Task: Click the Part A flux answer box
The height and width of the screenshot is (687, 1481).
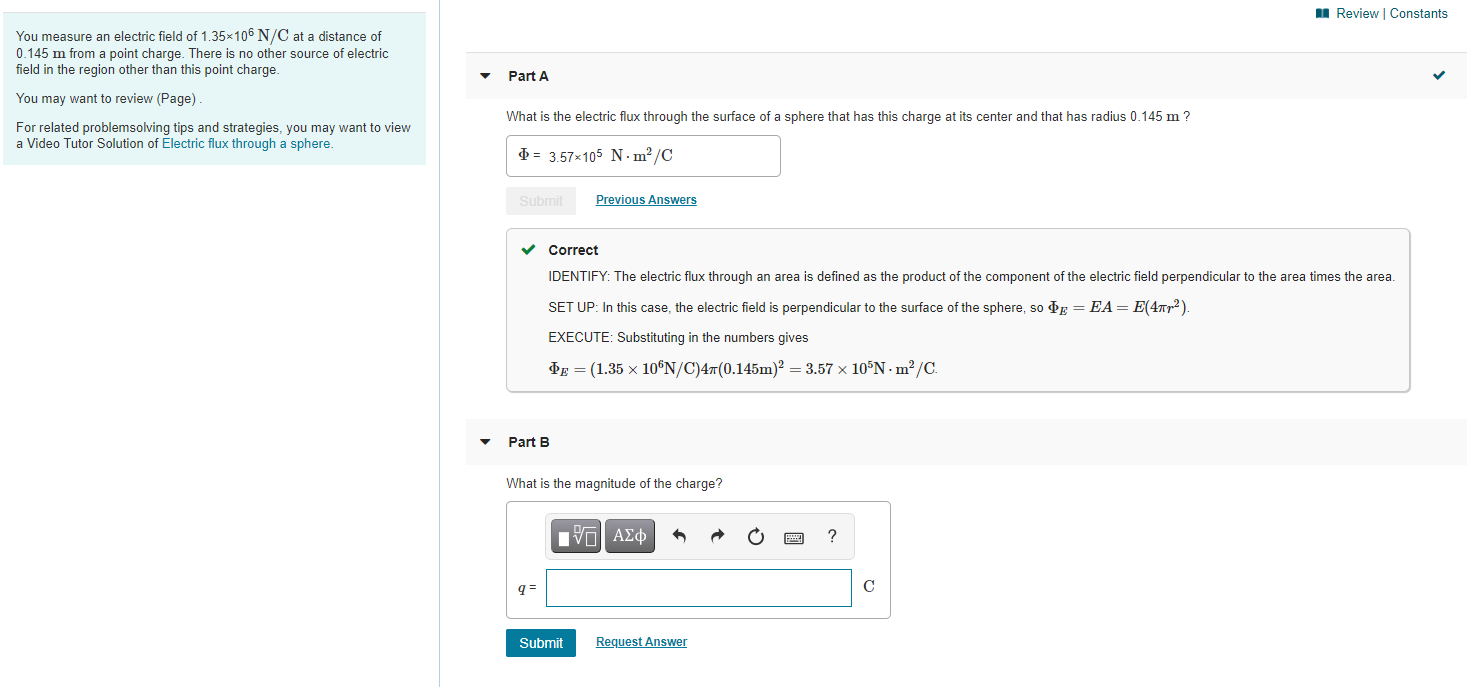Action: click(642, 155)
